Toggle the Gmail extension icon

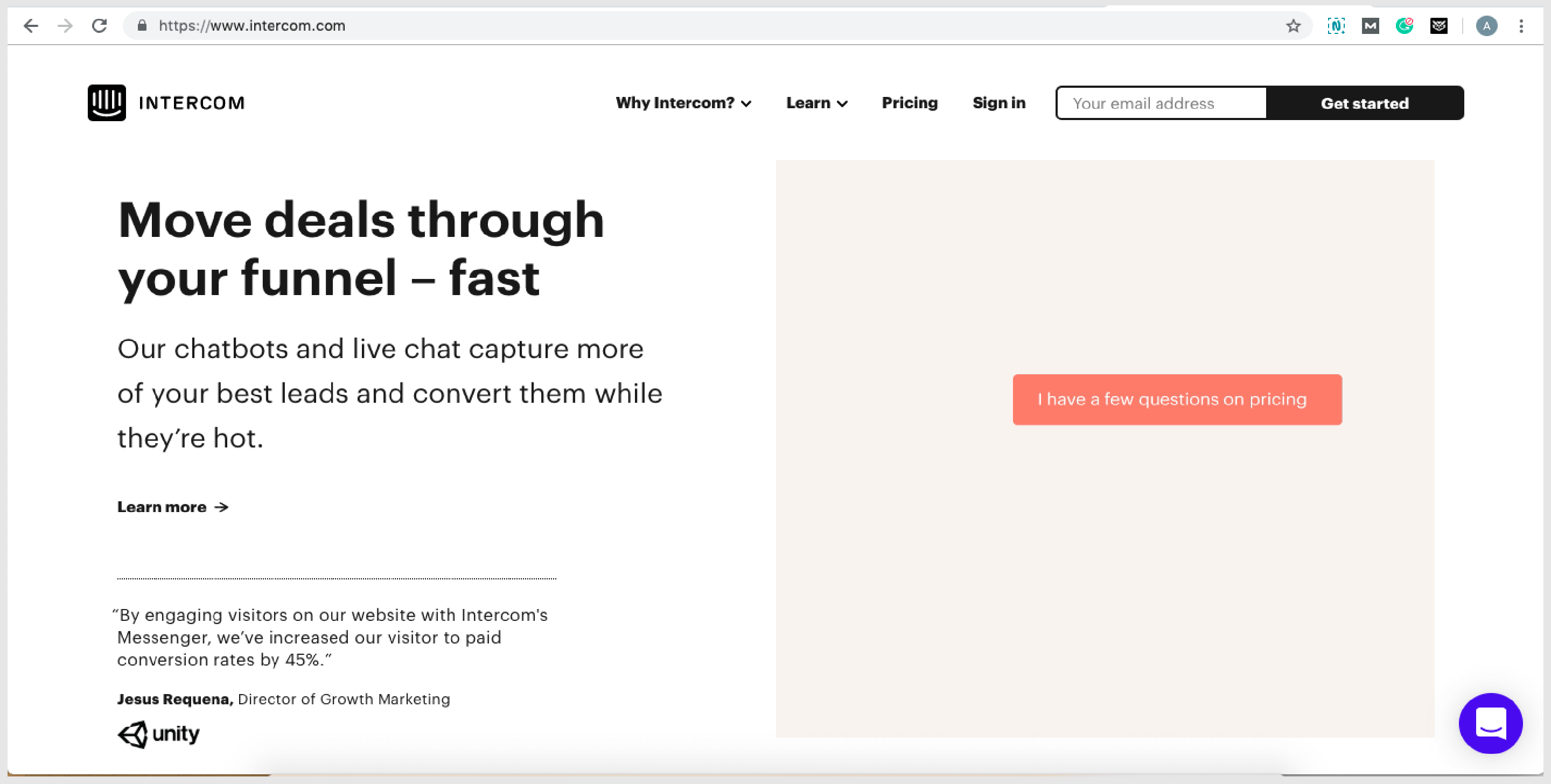coord(1372,25)
